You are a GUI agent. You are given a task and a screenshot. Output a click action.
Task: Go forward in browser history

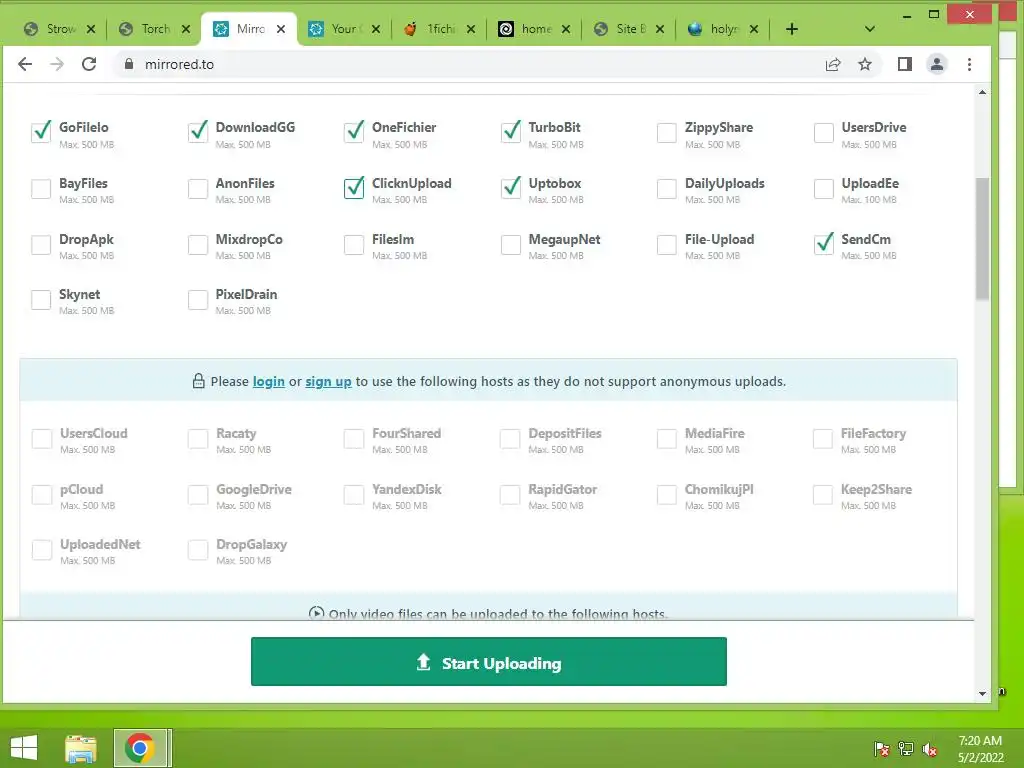click(57, 64)
